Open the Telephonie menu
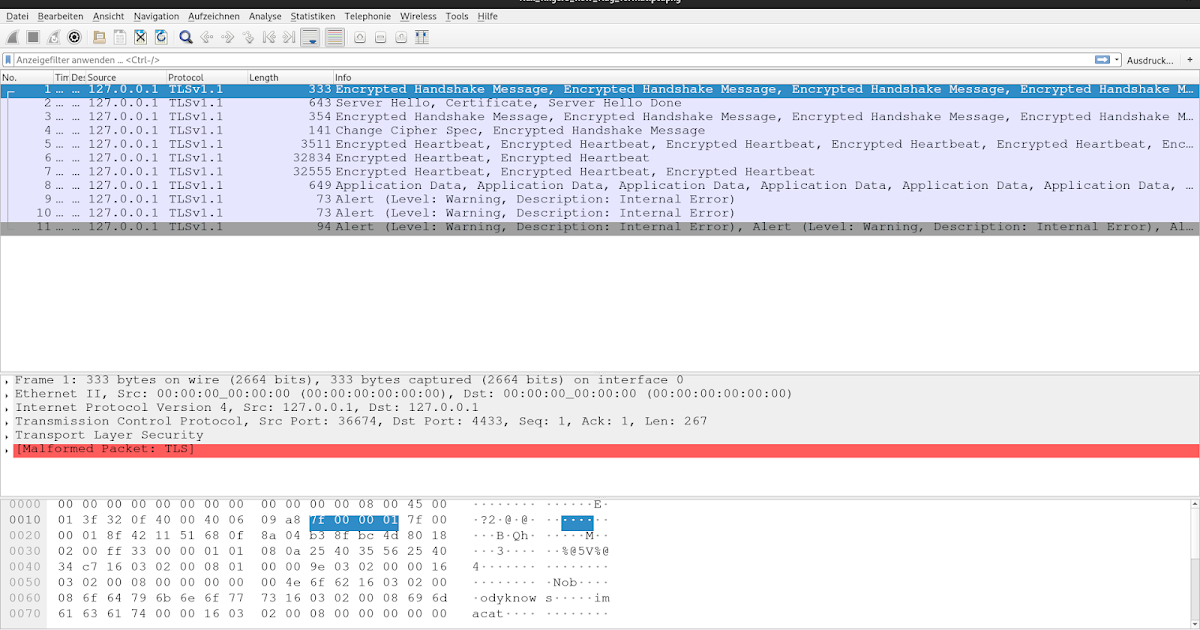The width and height of the screenshot is (1200, 630). (367, 16)
